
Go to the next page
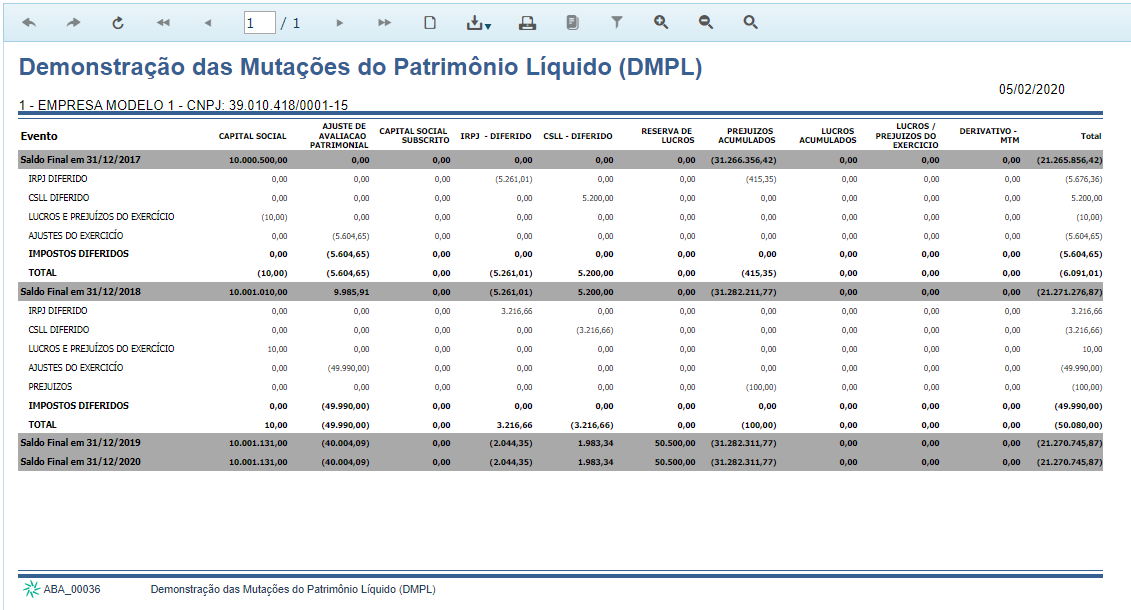point(339,21)
